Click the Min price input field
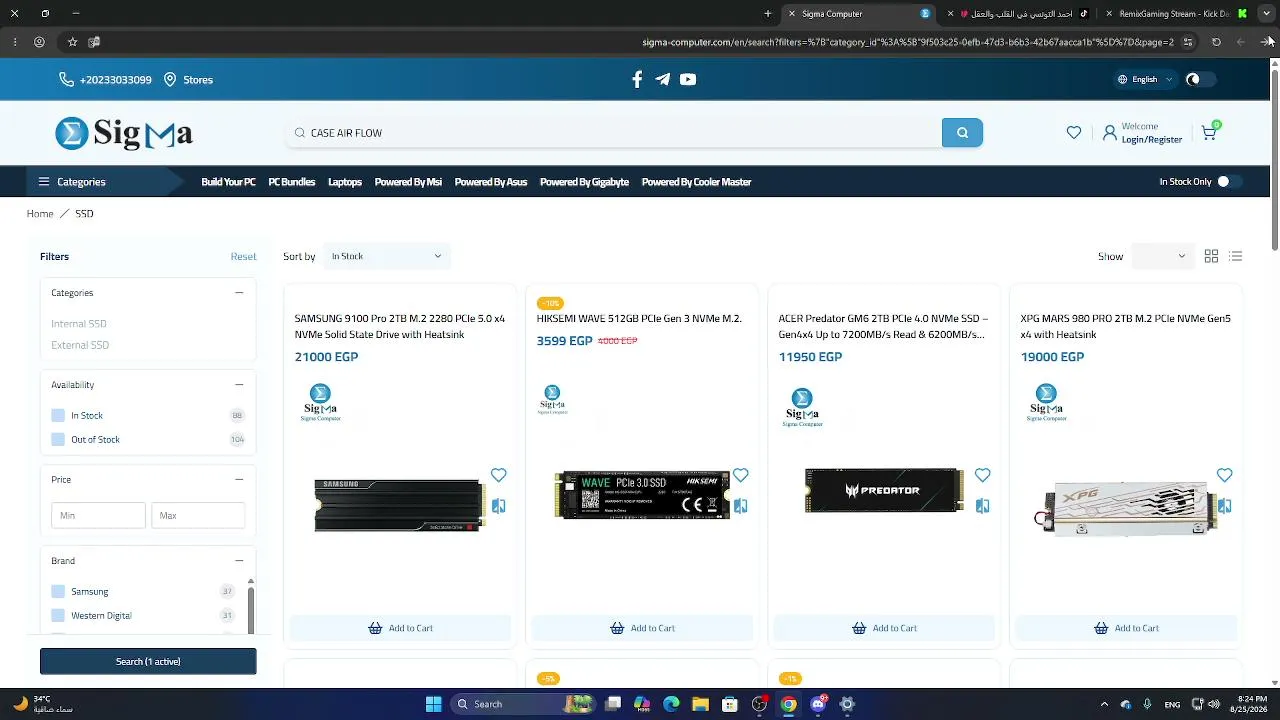 pos(98,515)
